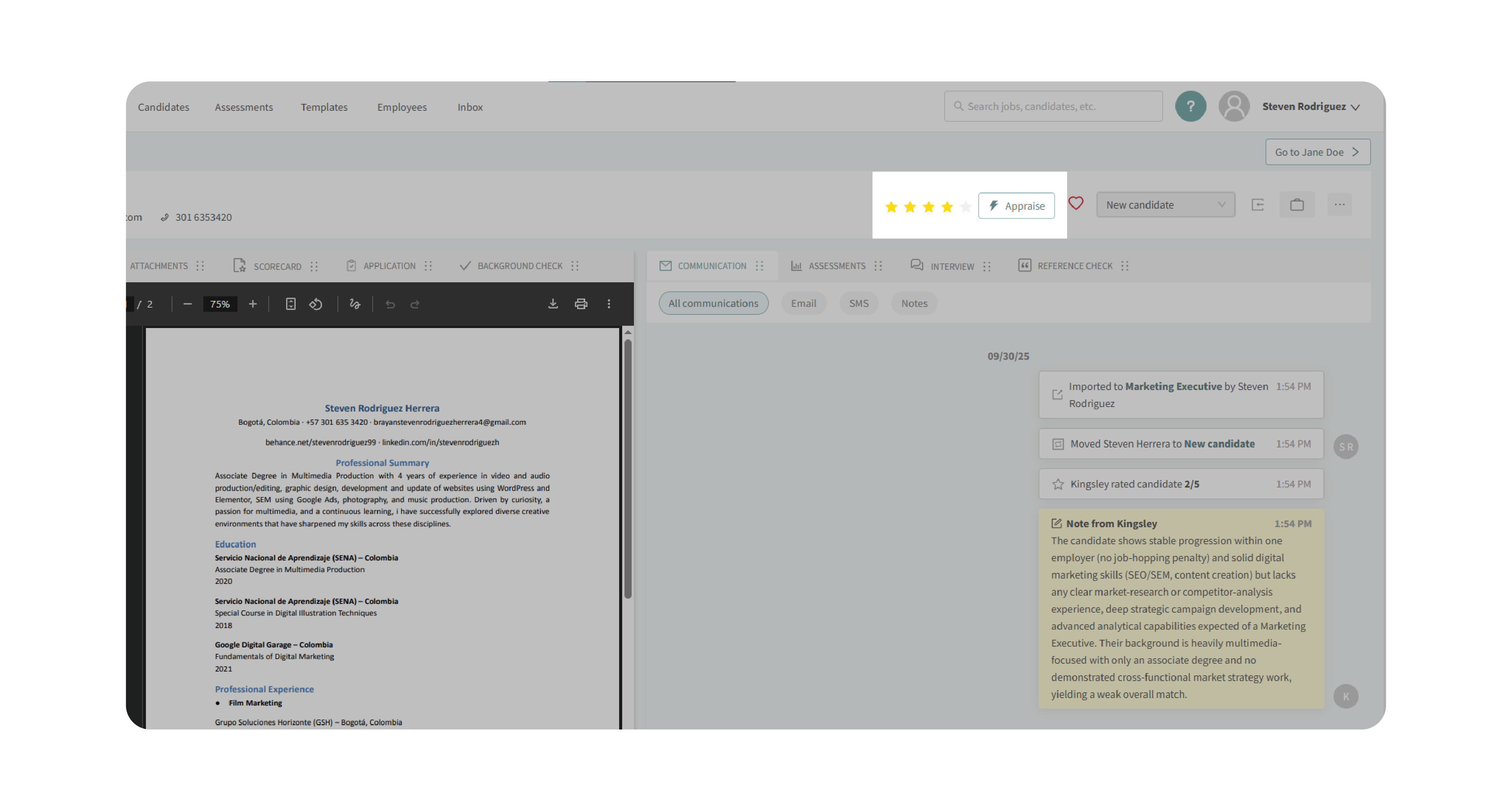
Task: Zoom in on the PDF viewer
Action: (253, 304)
